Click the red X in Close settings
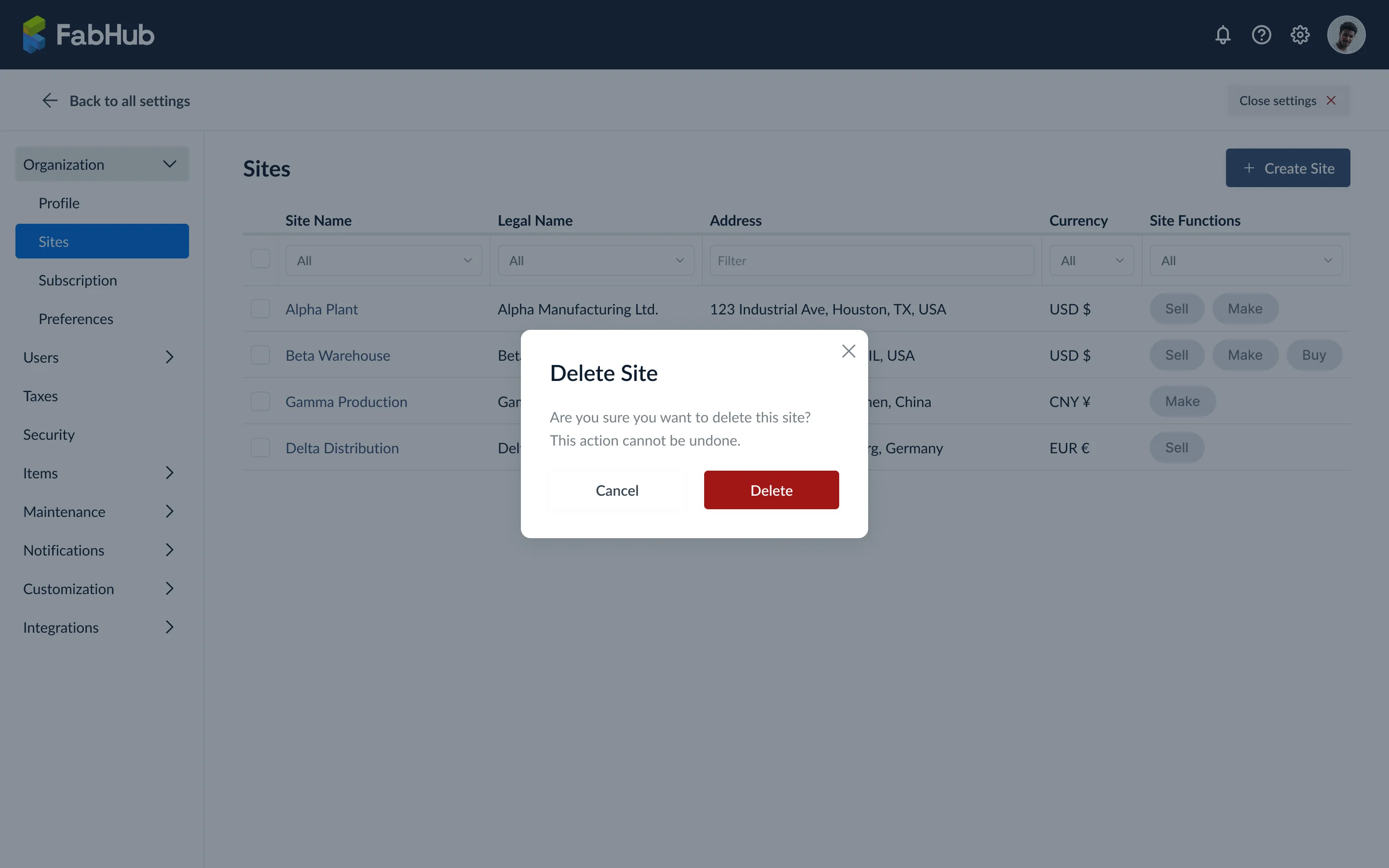 (1331, 100)
